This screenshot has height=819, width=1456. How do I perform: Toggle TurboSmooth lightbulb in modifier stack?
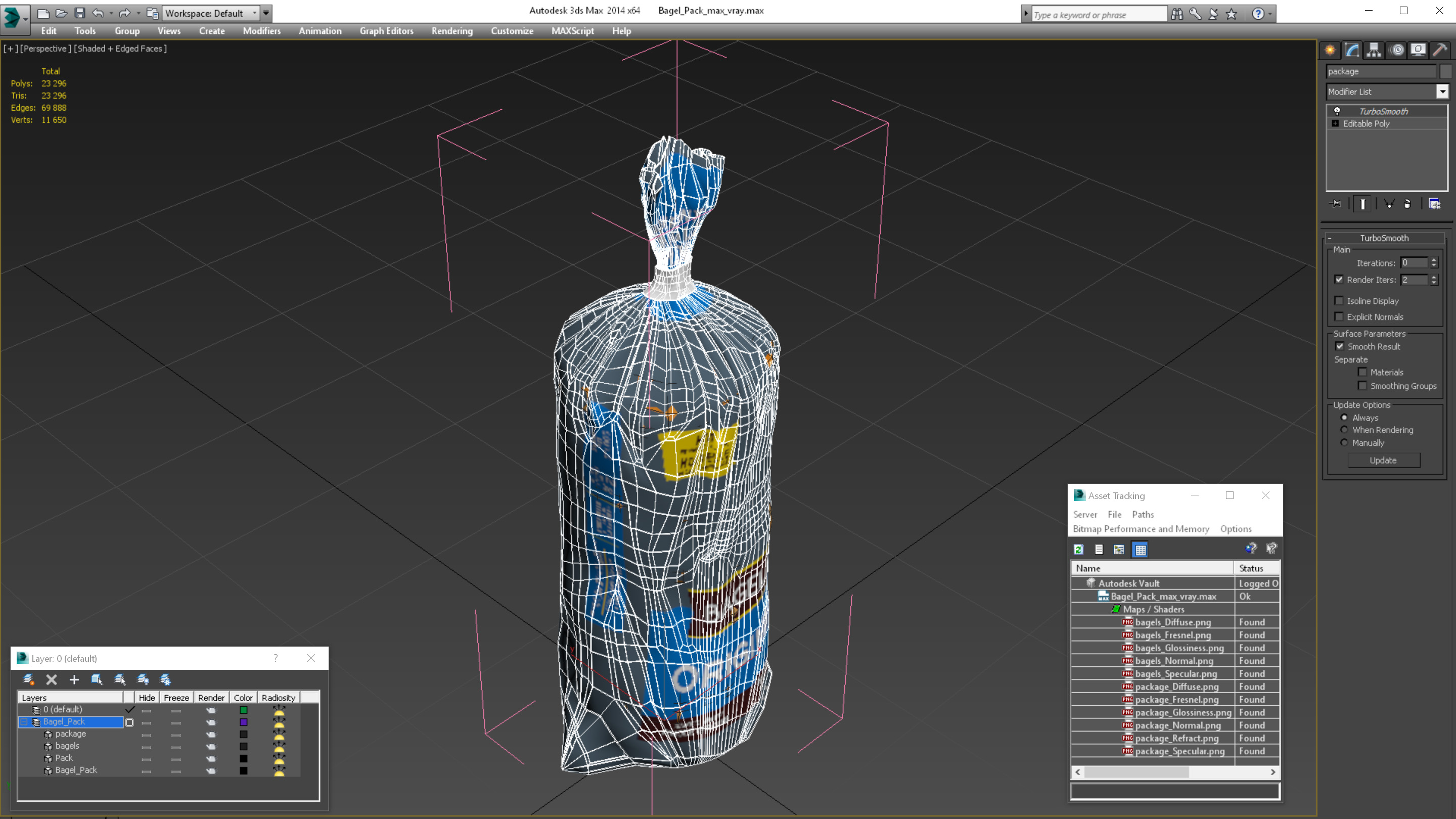point(1337,111)
